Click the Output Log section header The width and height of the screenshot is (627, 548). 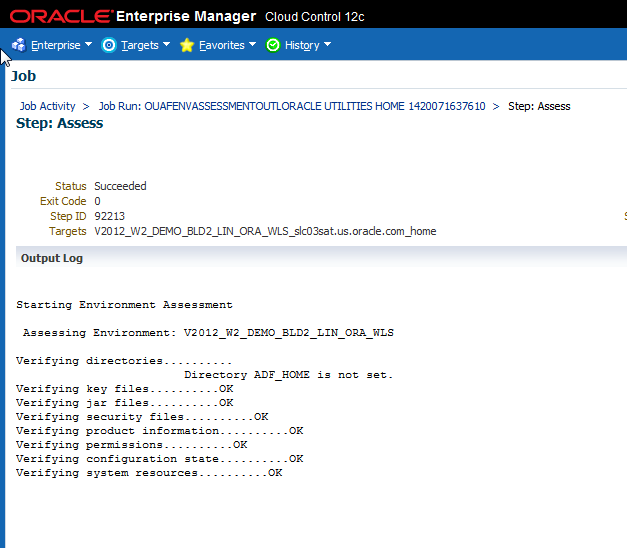[52, 258]
